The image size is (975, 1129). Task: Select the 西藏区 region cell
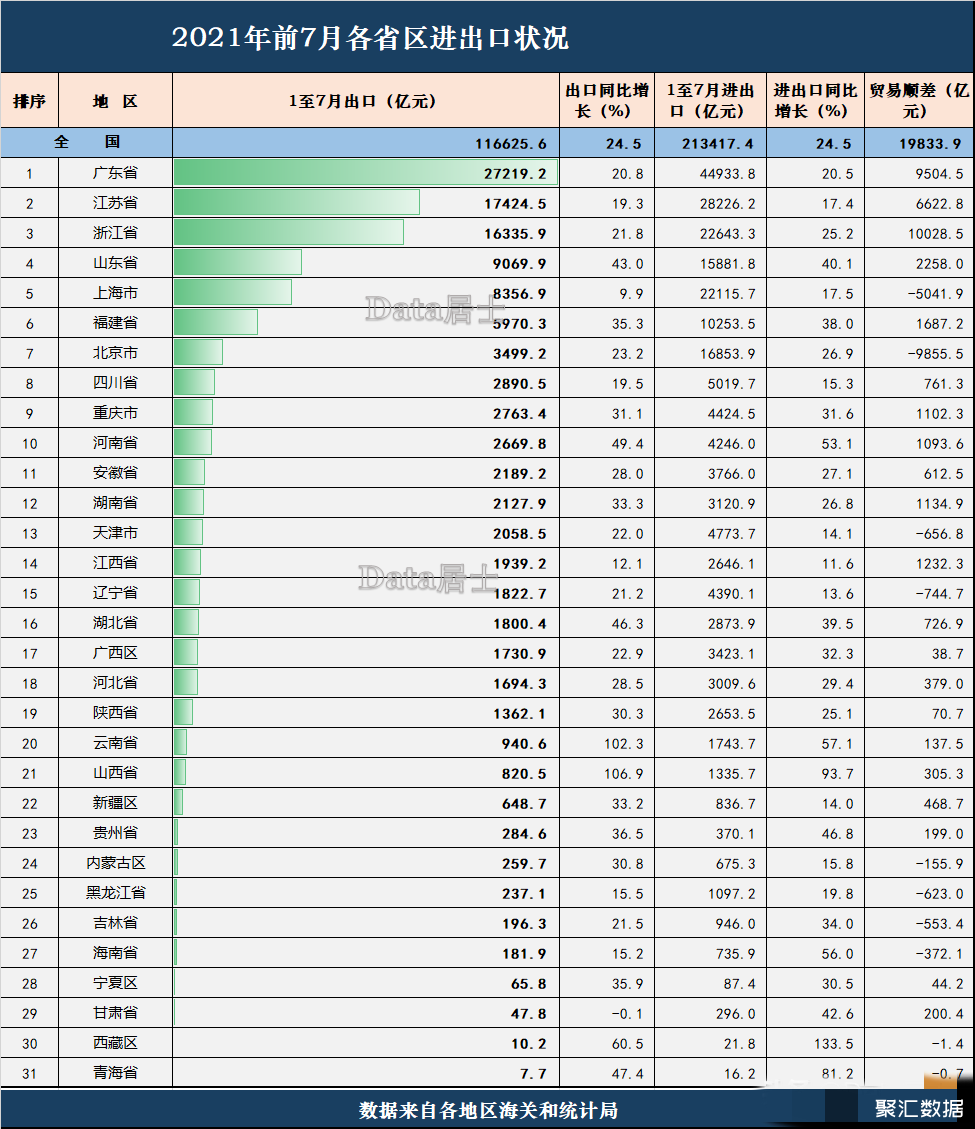click(x=115, y=1043)
